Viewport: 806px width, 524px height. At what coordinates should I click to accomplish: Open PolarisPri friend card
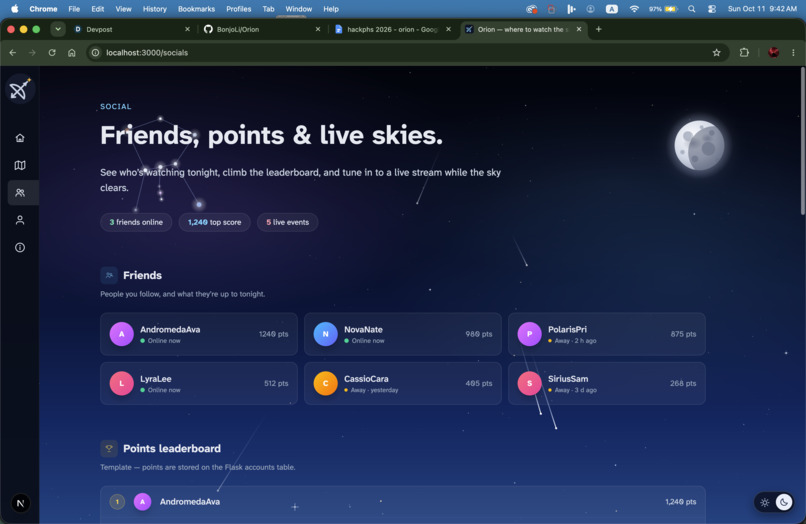[607, 334]
